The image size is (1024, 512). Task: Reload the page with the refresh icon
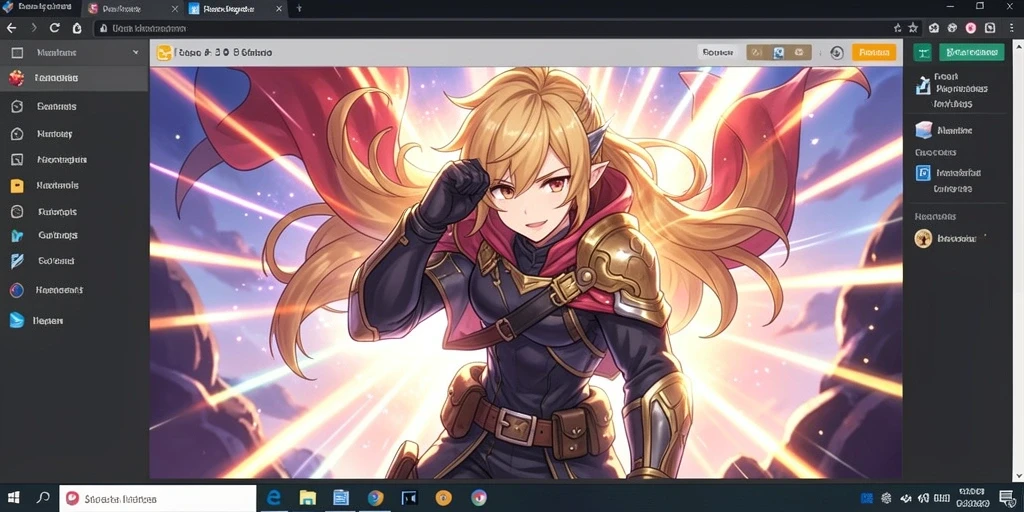coord(55,28)
